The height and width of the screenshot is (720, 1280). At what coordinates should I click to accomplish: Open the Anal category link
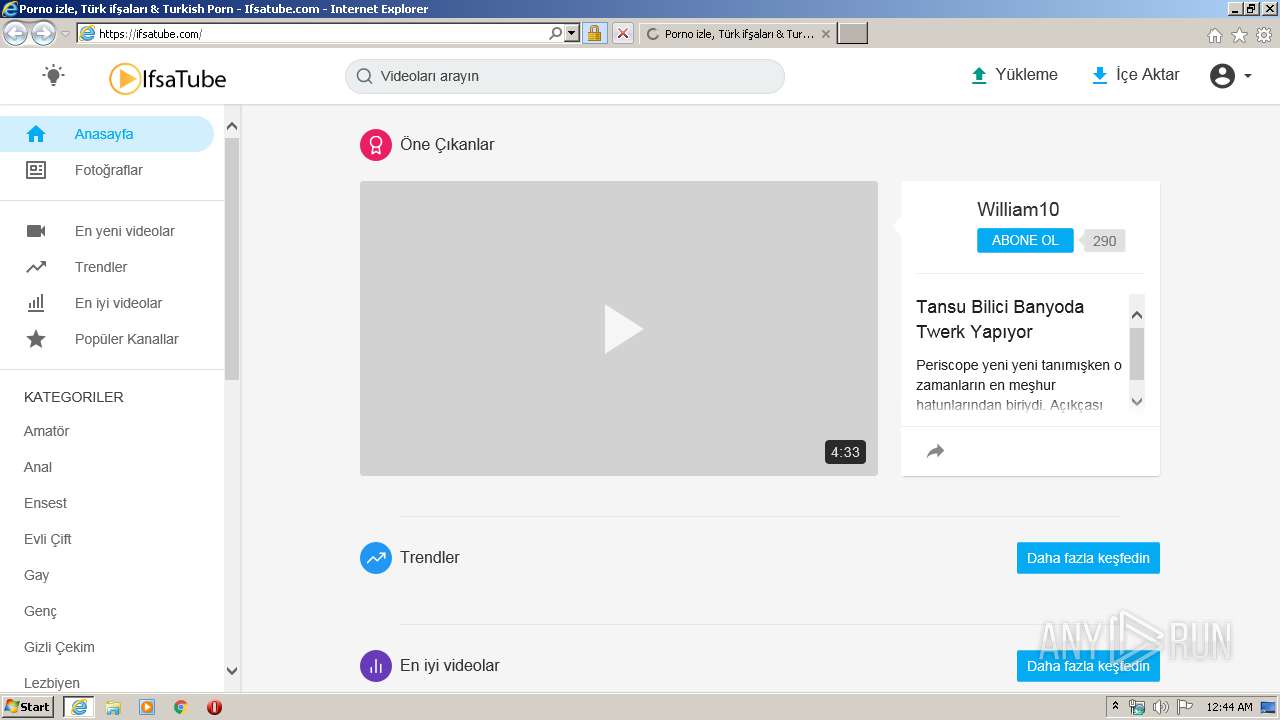38,467
